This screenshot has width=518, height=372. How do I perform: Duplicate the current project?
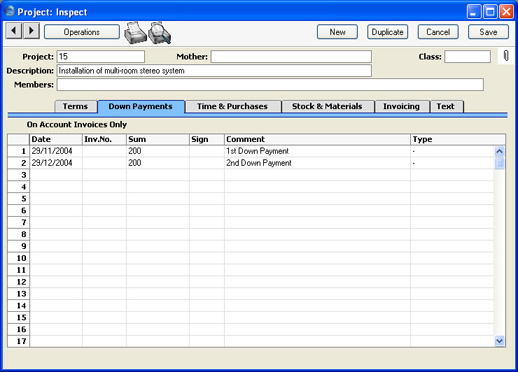(x=388, y=32)
